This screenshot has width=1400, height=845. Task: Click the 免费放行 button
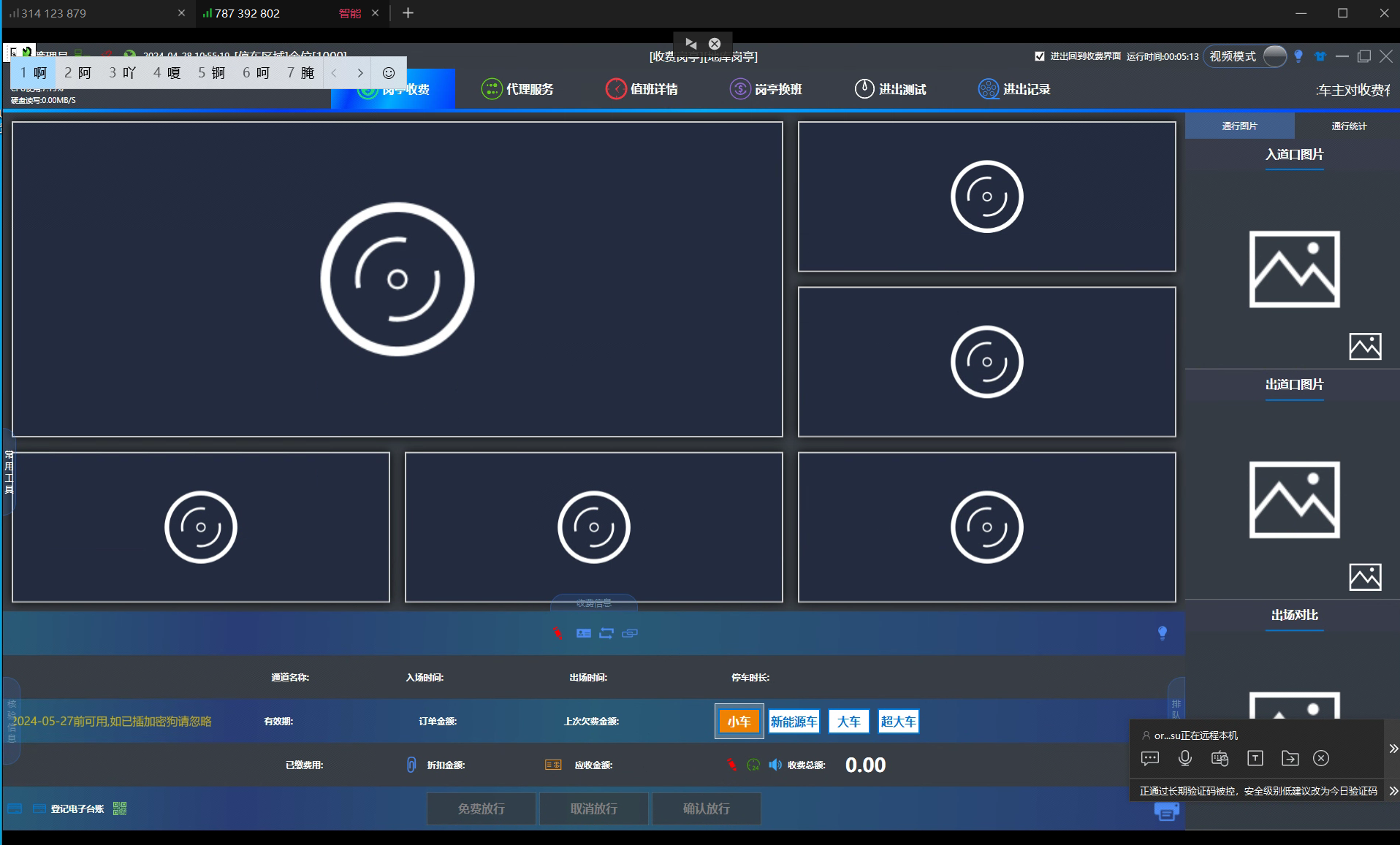coord(482,808)
